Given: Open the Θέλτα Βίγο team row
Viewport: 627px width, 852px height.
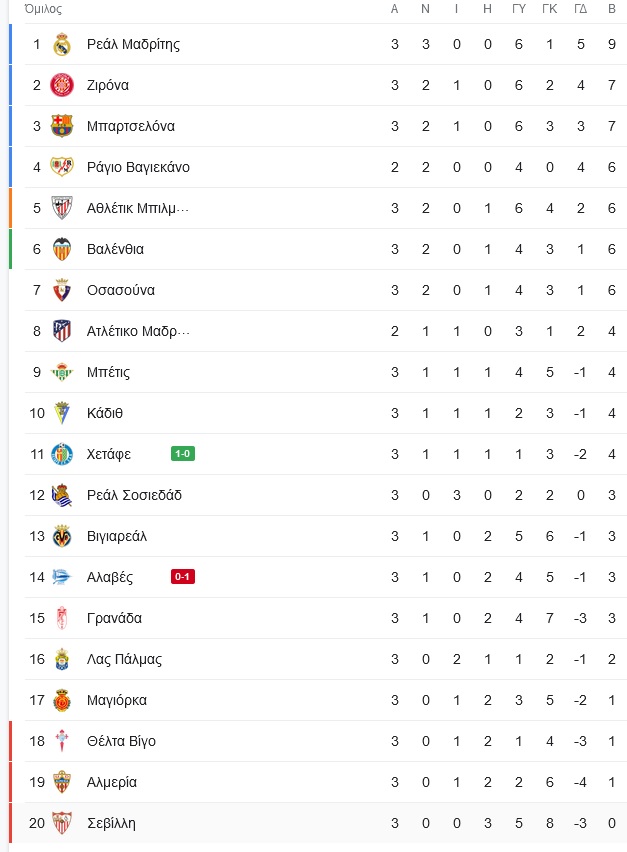Looking at the screenshot, I should [x=318, y=741].
